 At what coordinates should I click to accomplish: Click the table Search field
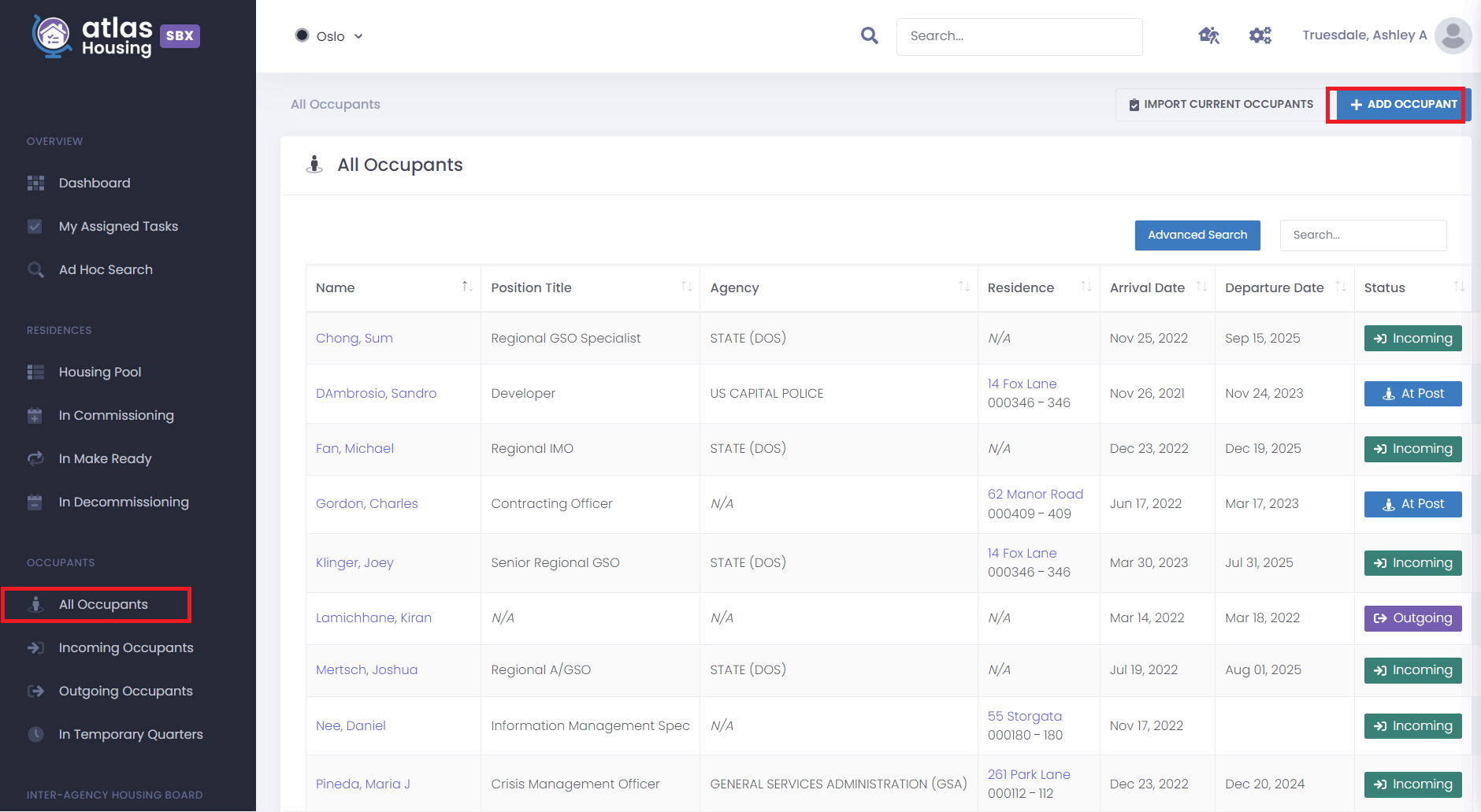(x=1363, y=235)
